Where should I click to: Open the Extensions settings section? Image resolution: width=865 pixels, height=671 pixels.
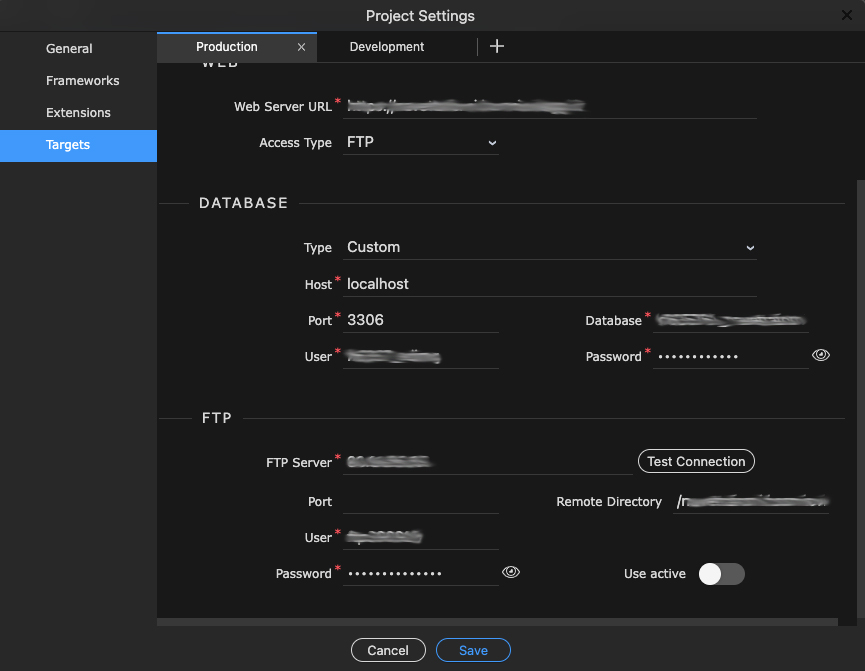(x=78, y=113)
